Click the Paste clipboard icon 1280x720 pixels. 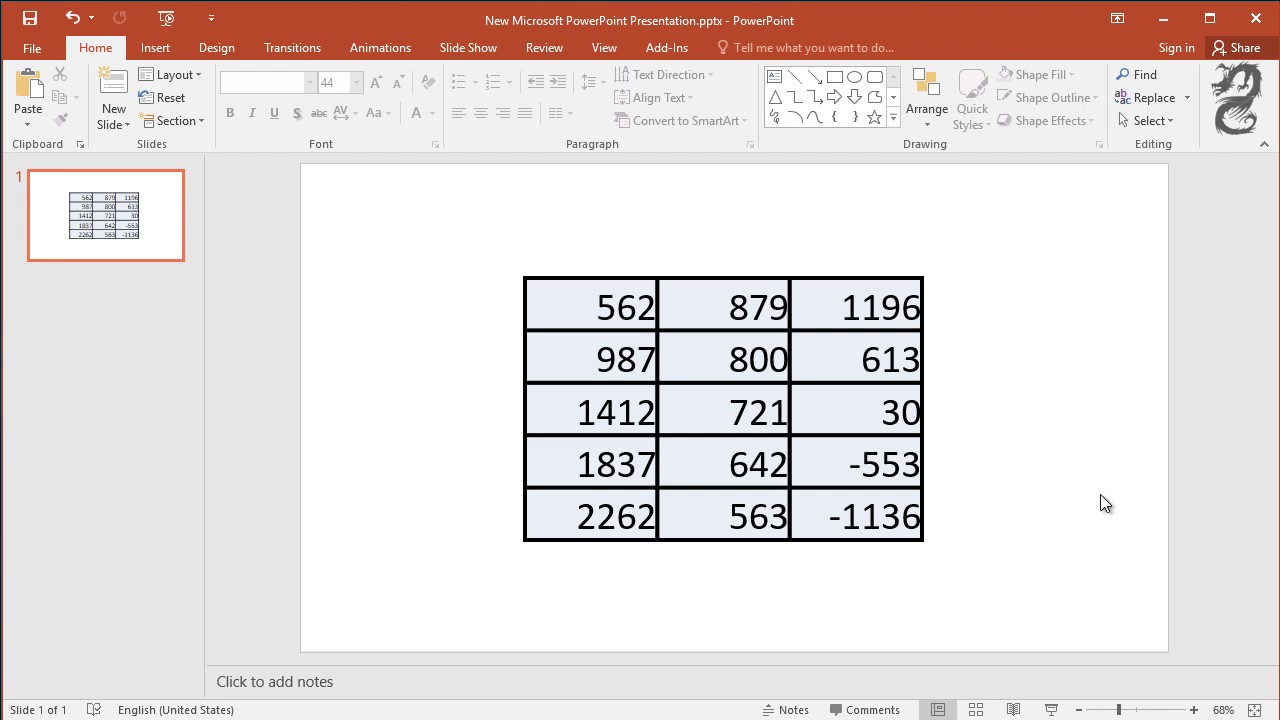[28, 85]
